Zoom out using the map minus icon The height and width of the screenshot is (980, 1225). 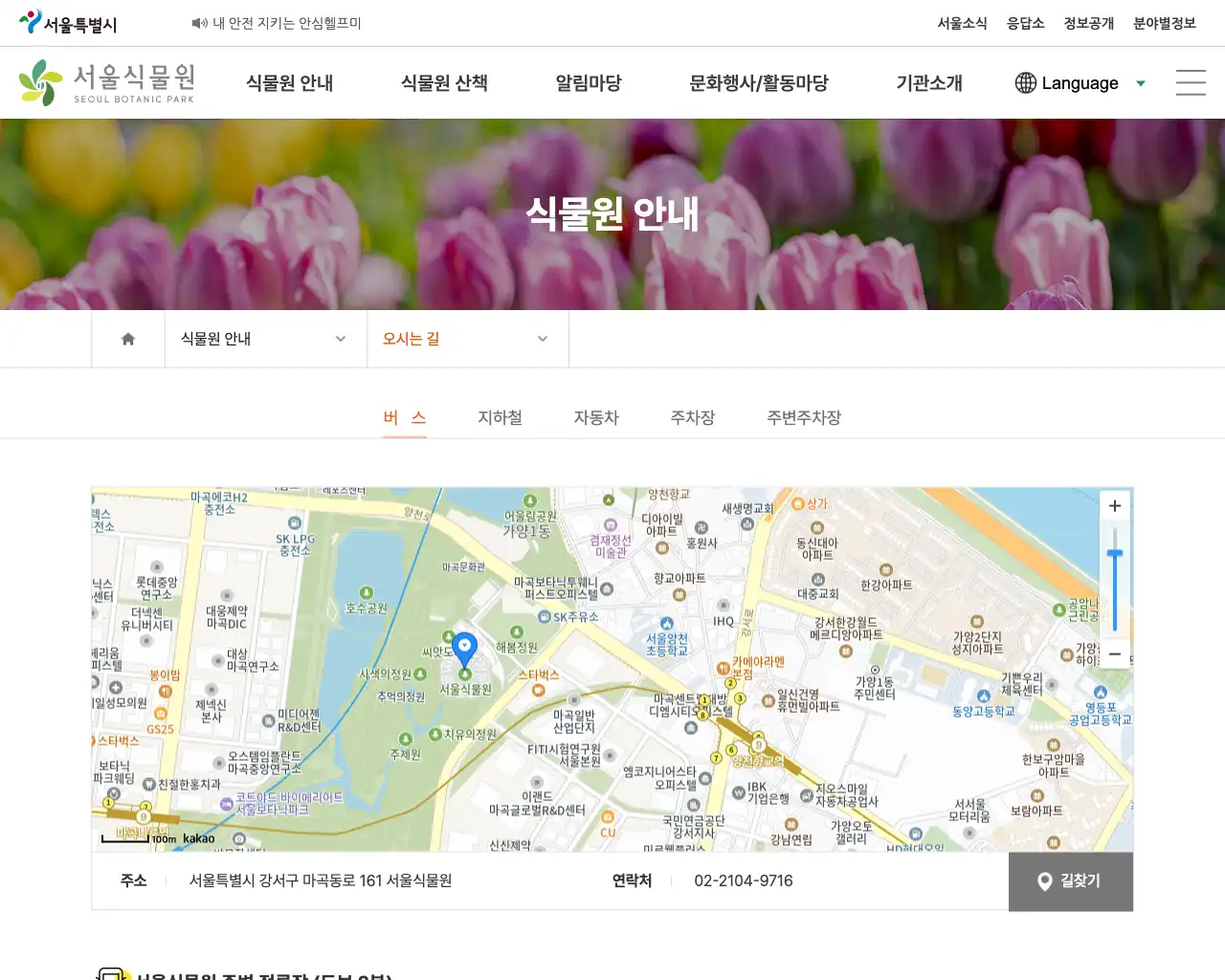click(x=1114, y=654)
